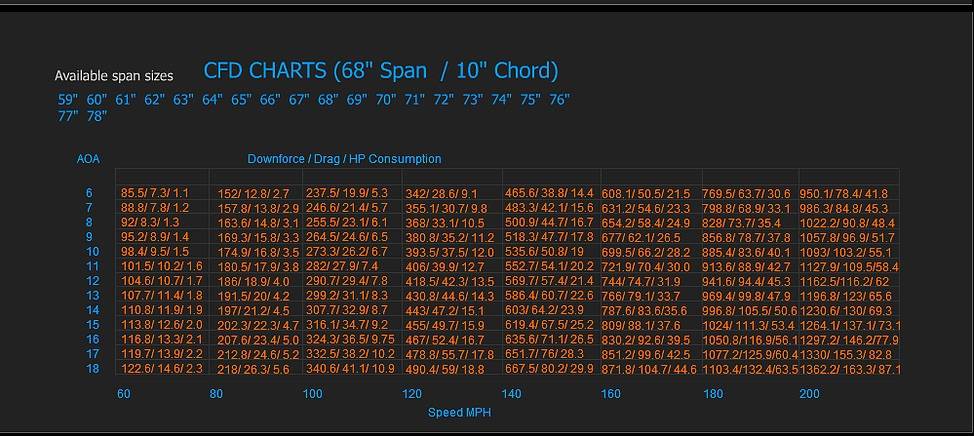Click the Available span sizes label
The height and width of the screenshot is (436, 974).
tap(114, 76)
